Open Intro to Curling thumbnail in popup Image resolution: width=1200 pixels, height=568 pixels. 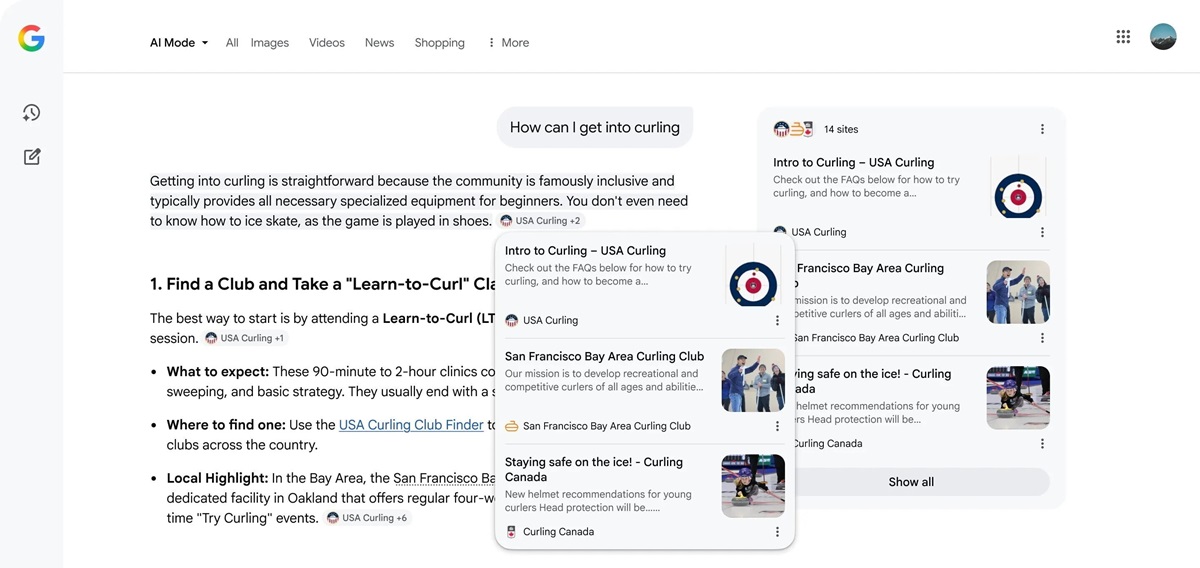click(753, 275)
